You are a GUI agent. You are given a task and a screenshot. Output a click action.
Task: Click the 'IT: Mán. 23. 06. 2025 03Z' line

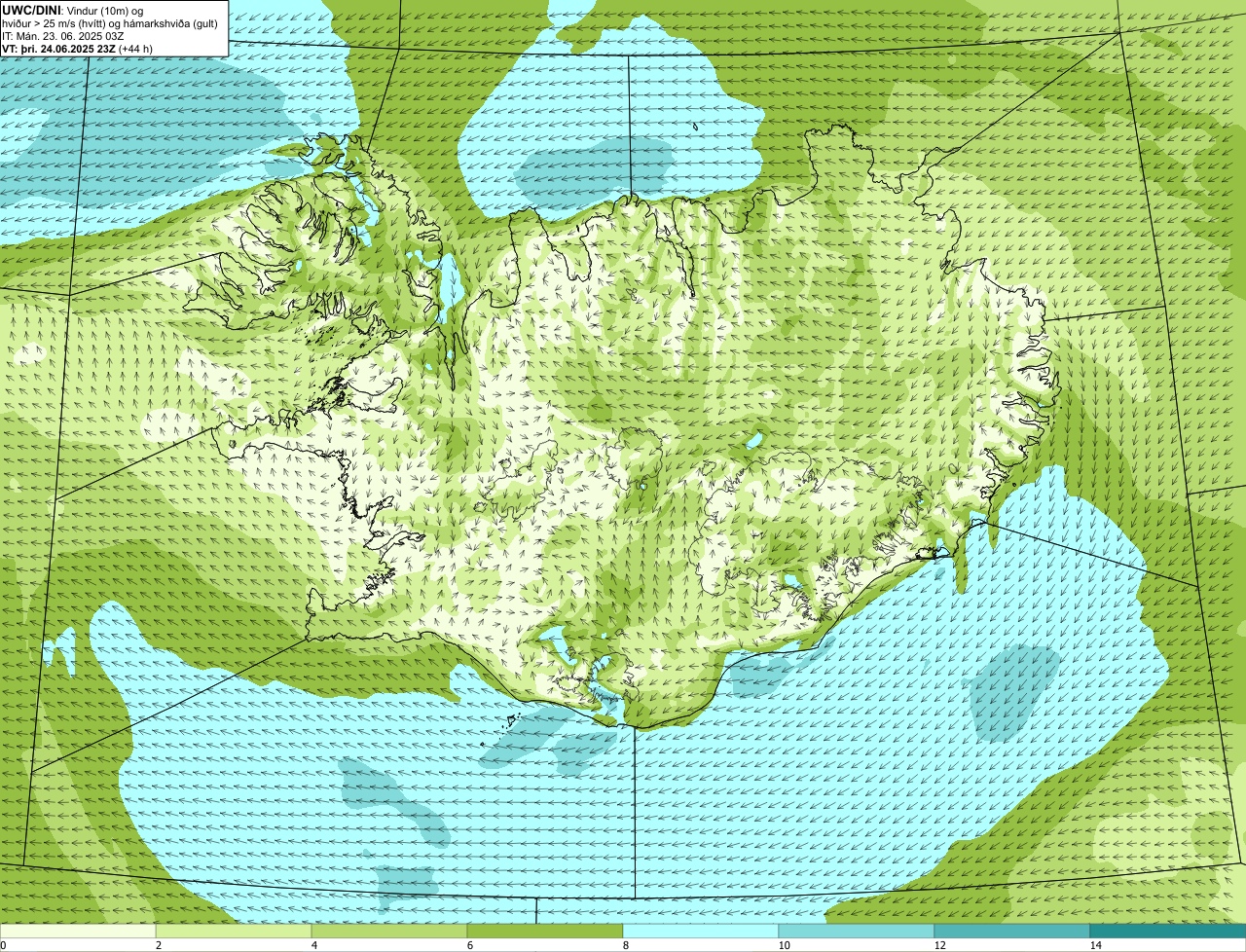point(65,35)
